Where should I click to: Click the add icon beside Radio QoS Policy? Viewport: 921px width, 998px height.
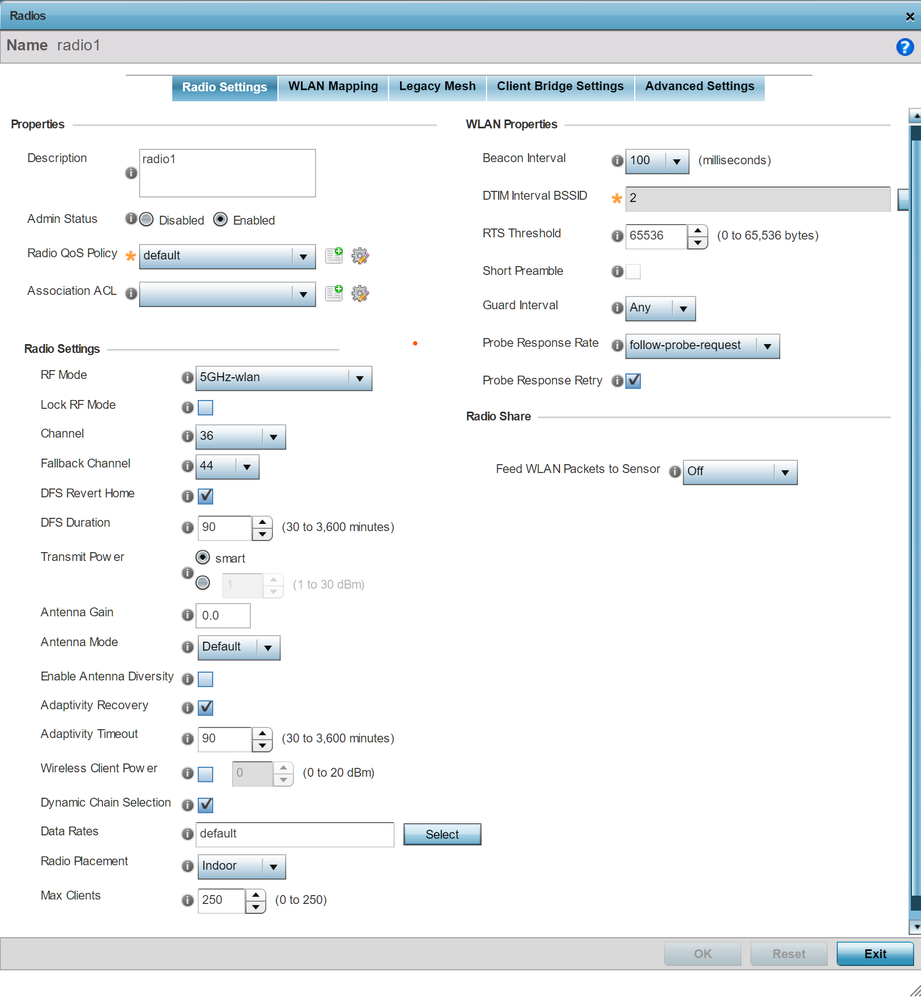[x=334, y=256]
